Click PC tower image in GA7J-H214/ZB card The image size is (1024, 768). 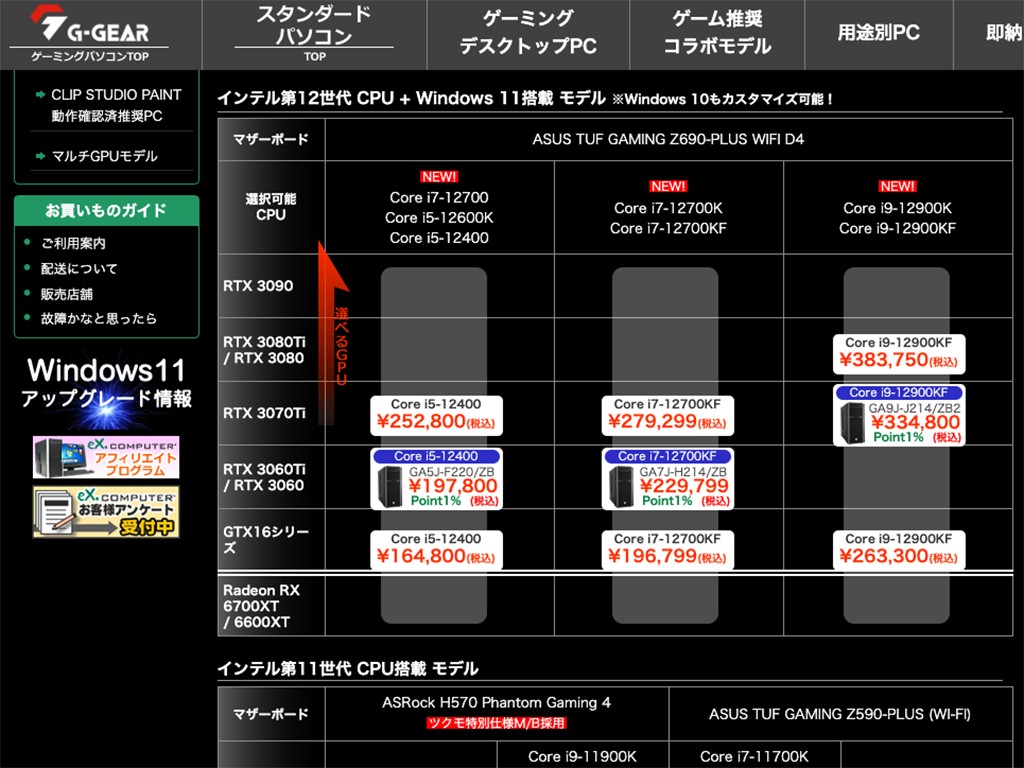621,487
